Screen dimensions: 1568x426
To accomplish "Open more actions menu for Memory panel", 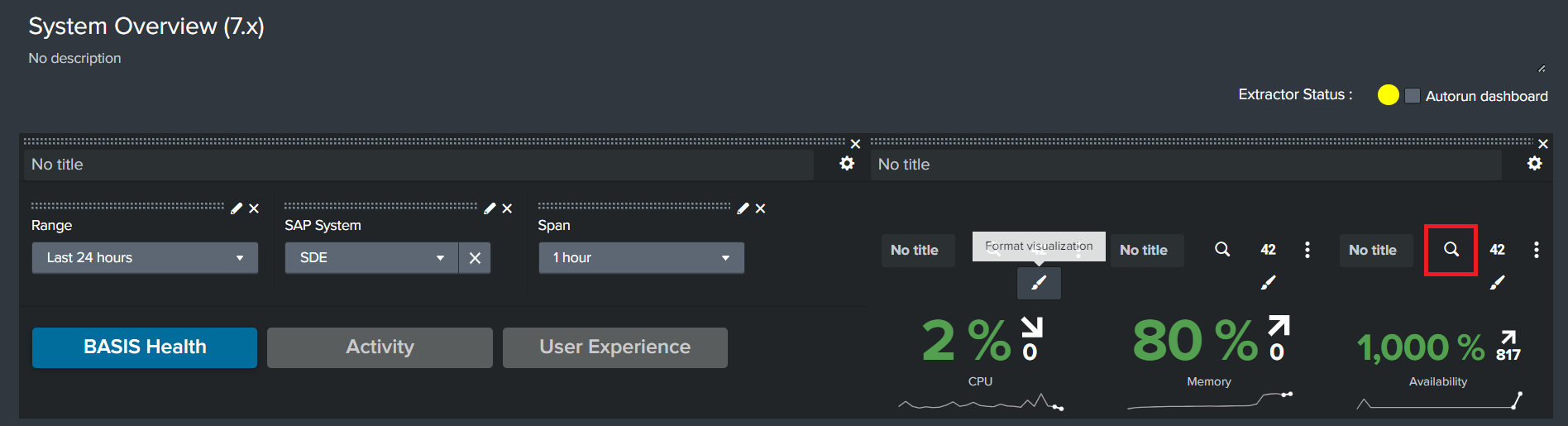I will 1307,250.
